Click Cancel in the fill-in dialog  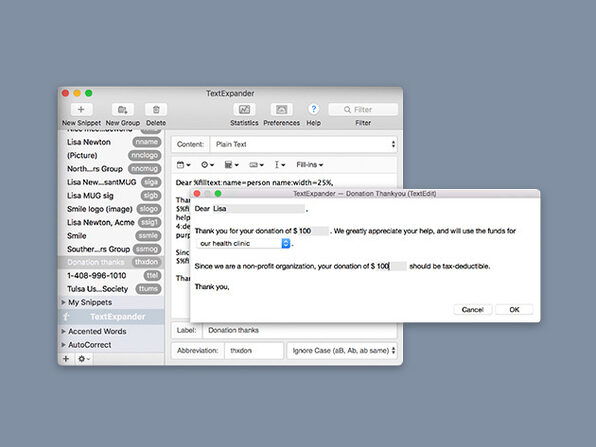coord(472,309)
